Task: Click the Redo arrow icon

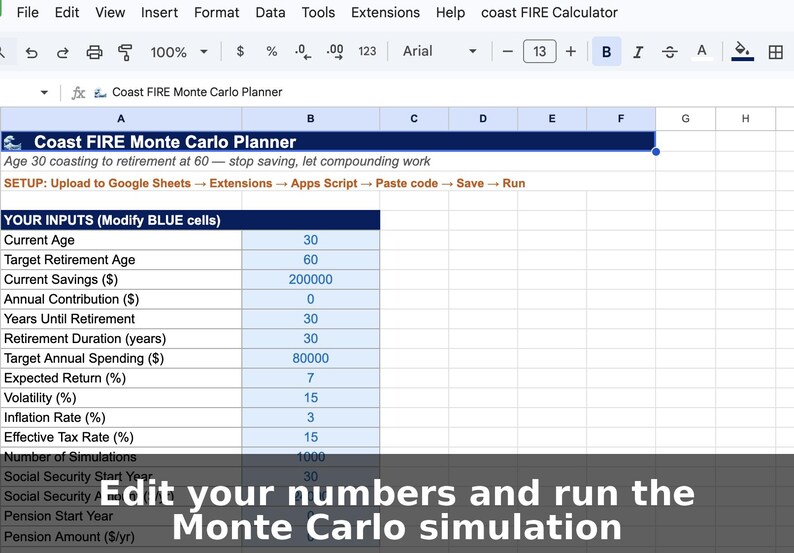Action: click(62, 52)
